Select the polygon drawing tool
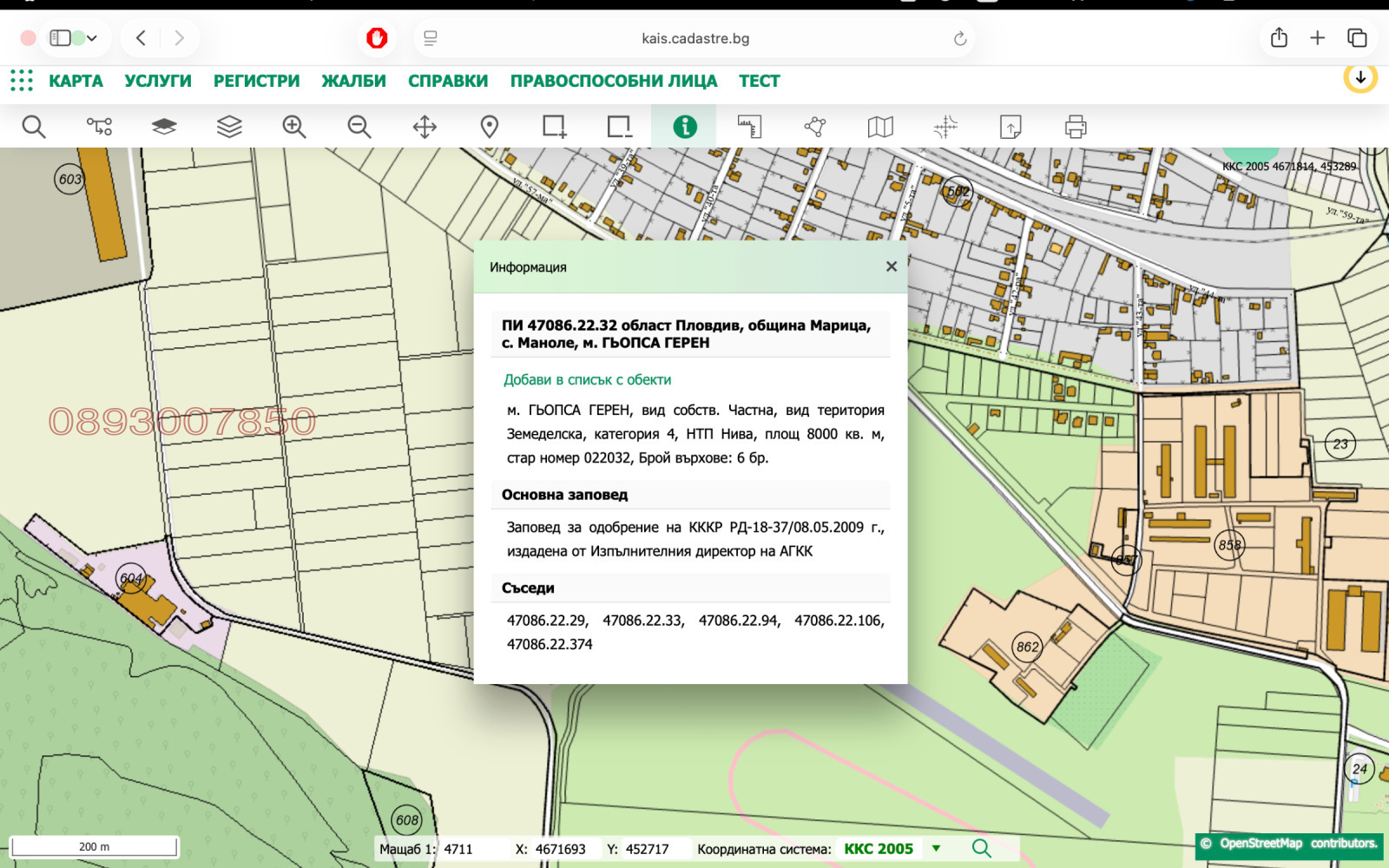Screen dimensions: 1389x868 pyautogui.click(x=815, y=127)
